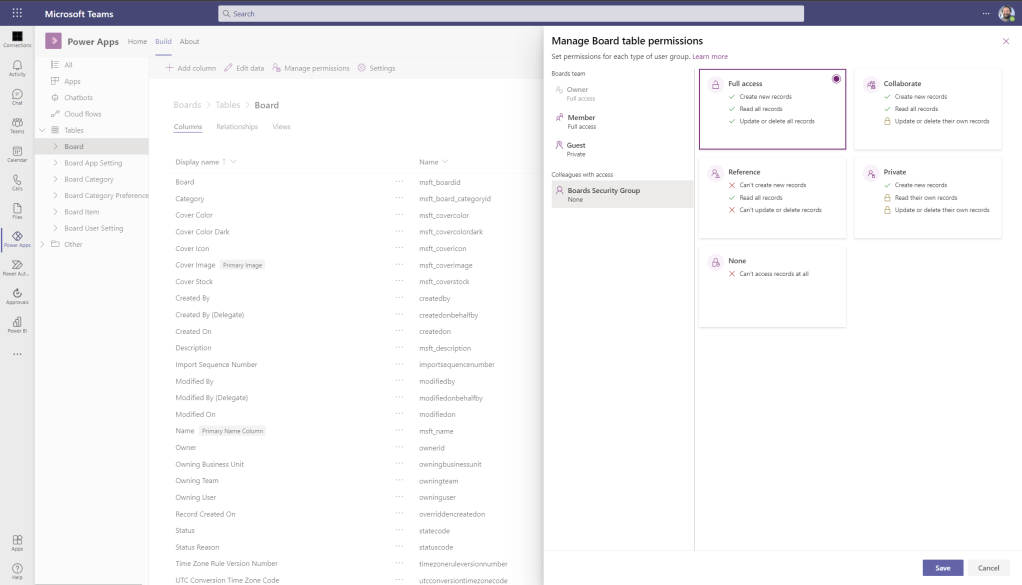
Task: Click the Save button
Action: [x=942, y=568]
